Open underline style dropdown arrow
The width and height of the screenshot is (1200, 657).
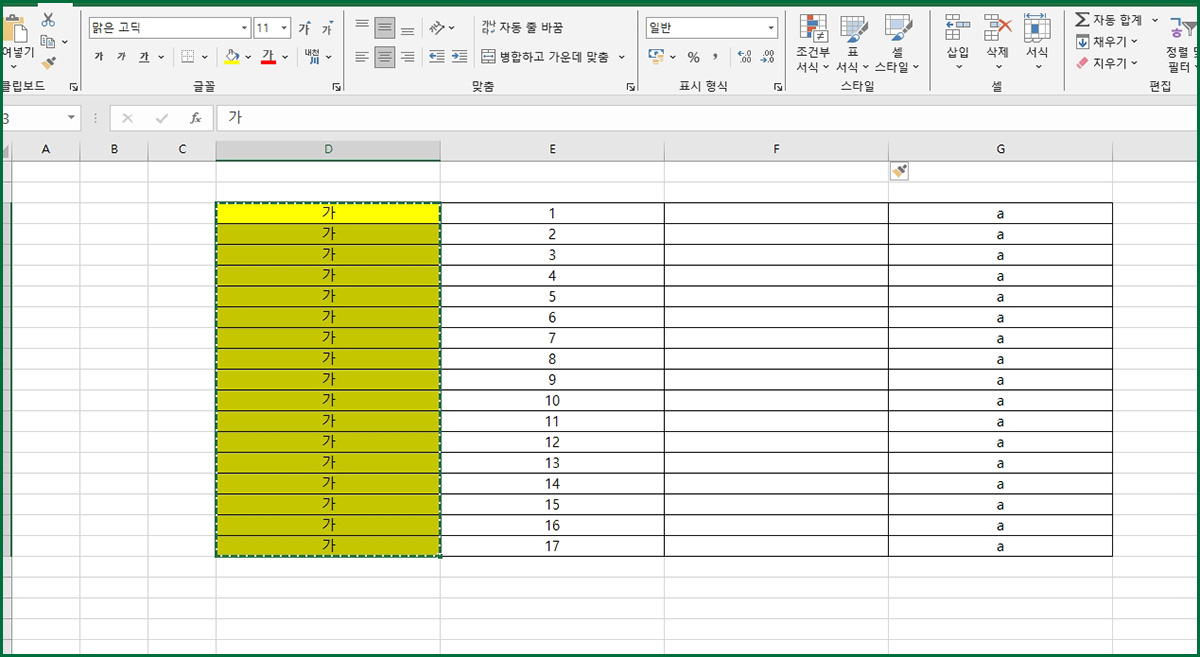tap(161, 57)
